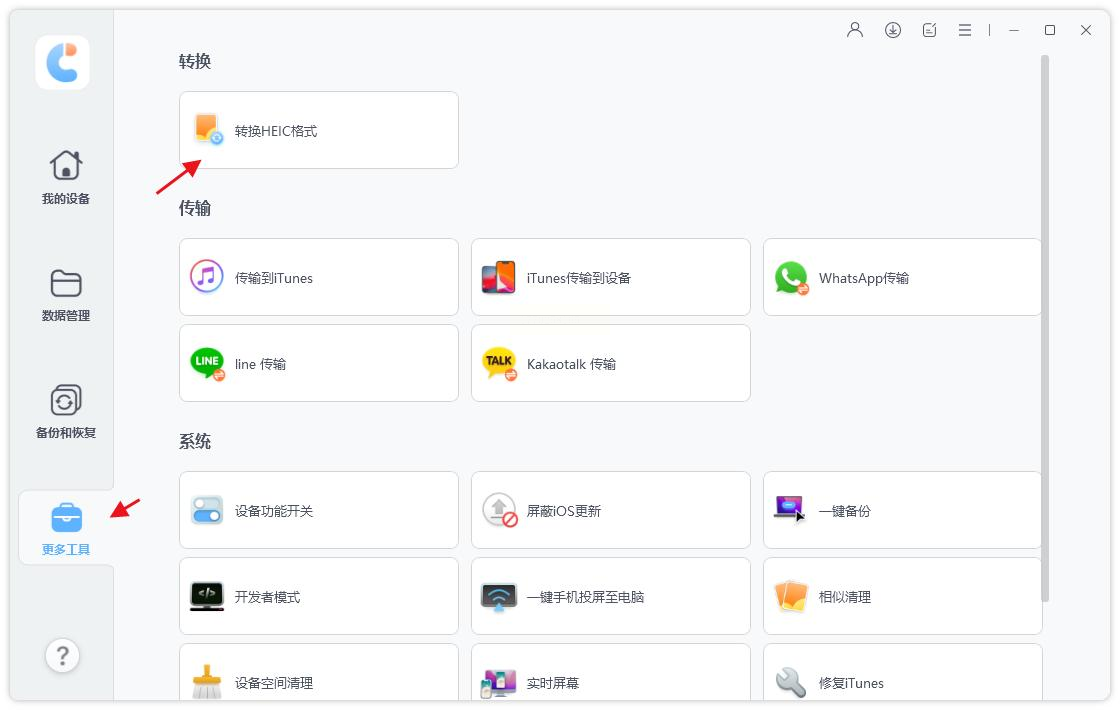The image size is (1120, 710).
Task: Click the vertical scrollbar on right
Action: coord(1045,329)
